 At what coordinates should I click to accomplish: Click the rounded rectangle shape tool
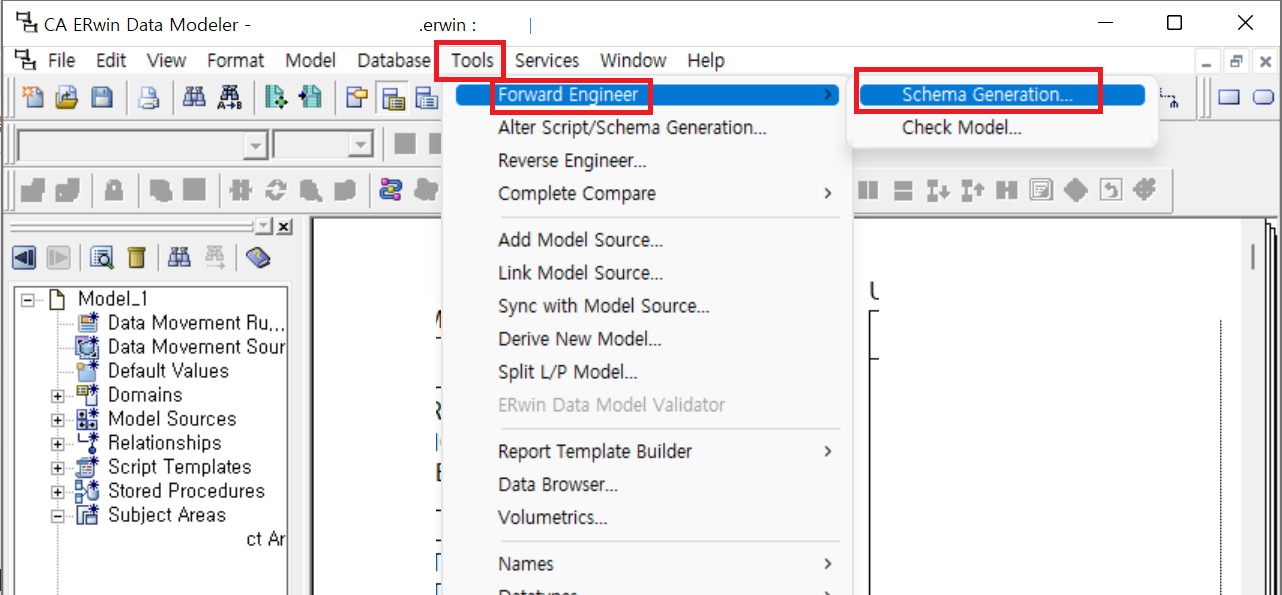1264,97
